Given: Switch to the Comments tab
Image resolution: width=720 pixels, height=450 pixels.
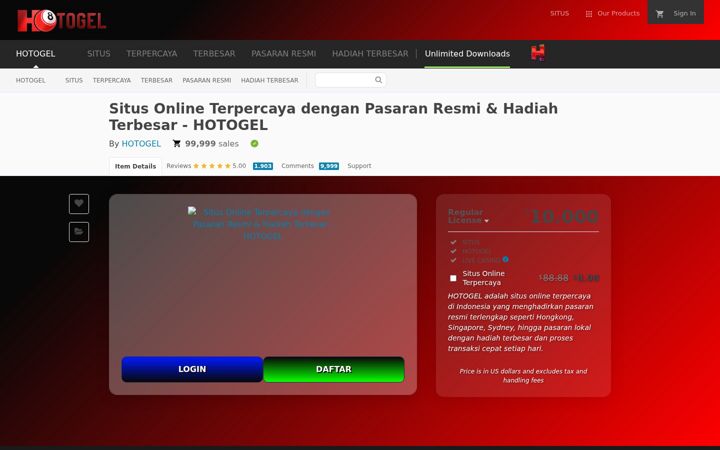Looking at the screenshot, I should 298,166.
